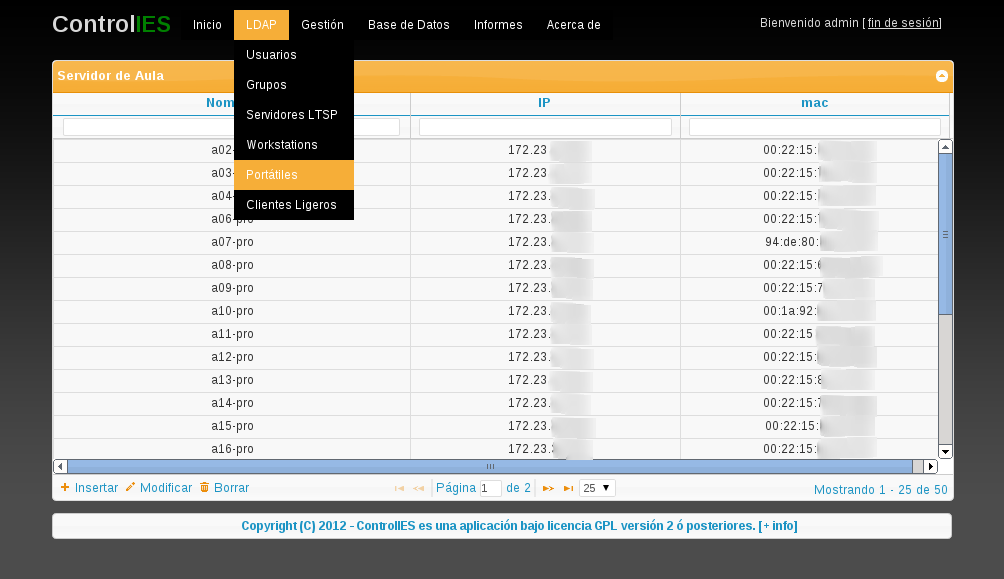Open the Informes menu
Screen dimensions: 1004x579
click(498, 25)
